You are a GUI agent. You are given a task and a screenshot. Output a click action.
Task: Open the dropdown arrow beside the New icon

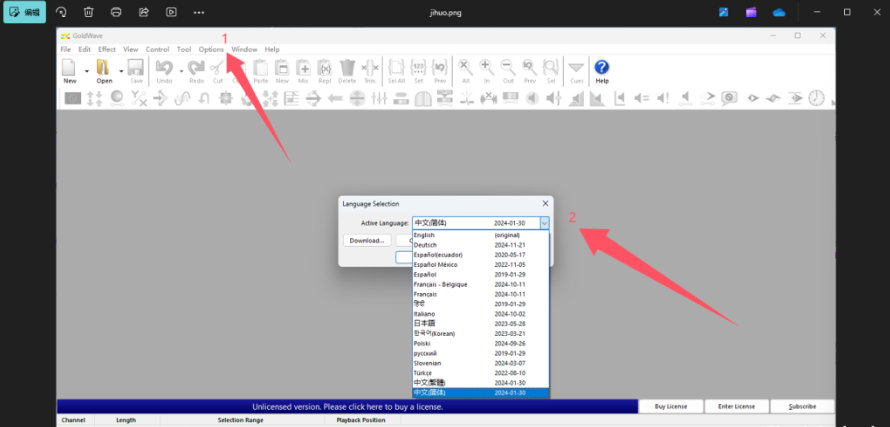[x=86, y=71]
